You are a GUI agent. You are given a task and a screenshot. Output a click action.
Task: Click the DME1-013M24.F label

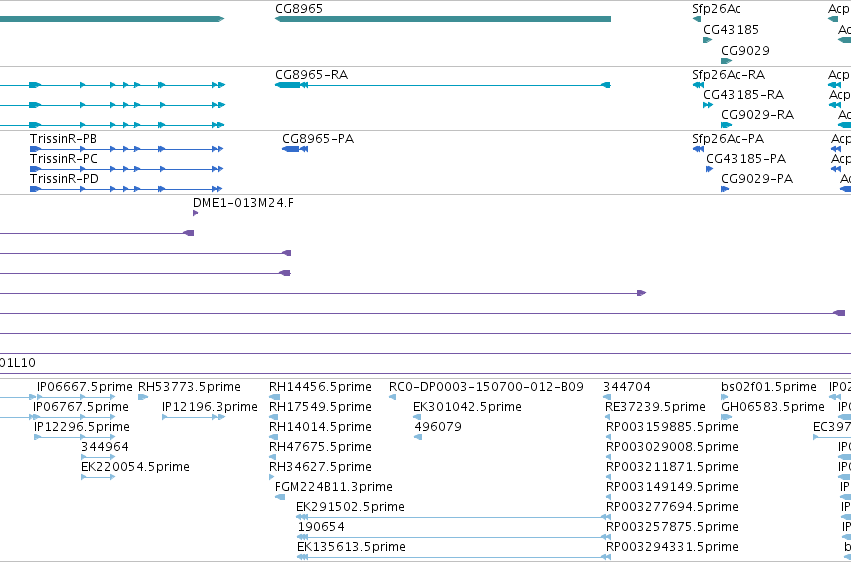coord(243,203)
